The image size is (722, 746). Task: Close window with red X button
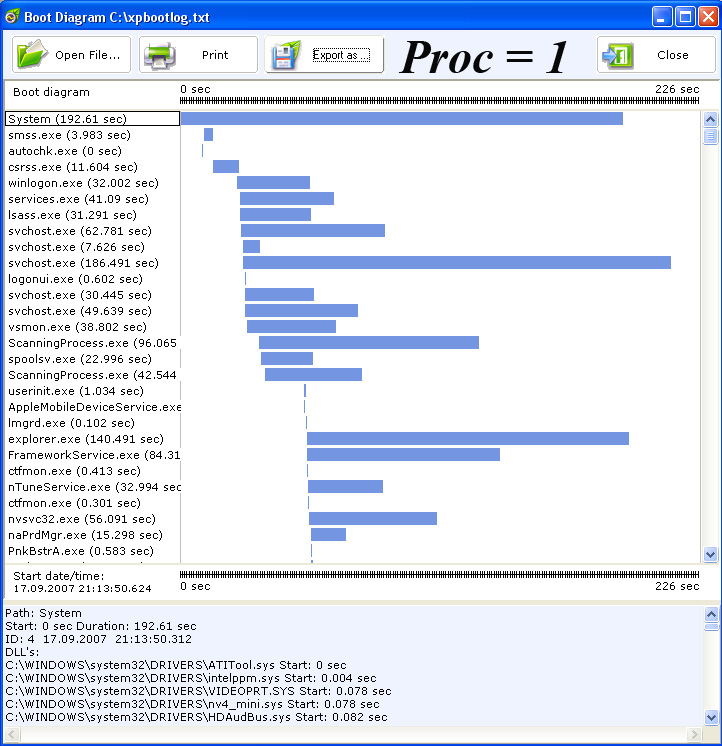[x=709, y=17]
